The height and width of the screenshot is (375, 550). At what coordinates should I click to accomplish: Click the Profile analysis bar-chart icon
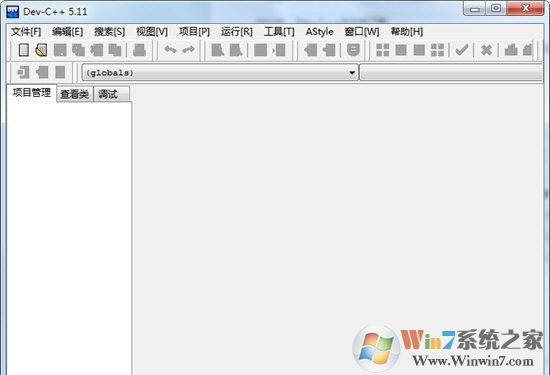point(511,50)
